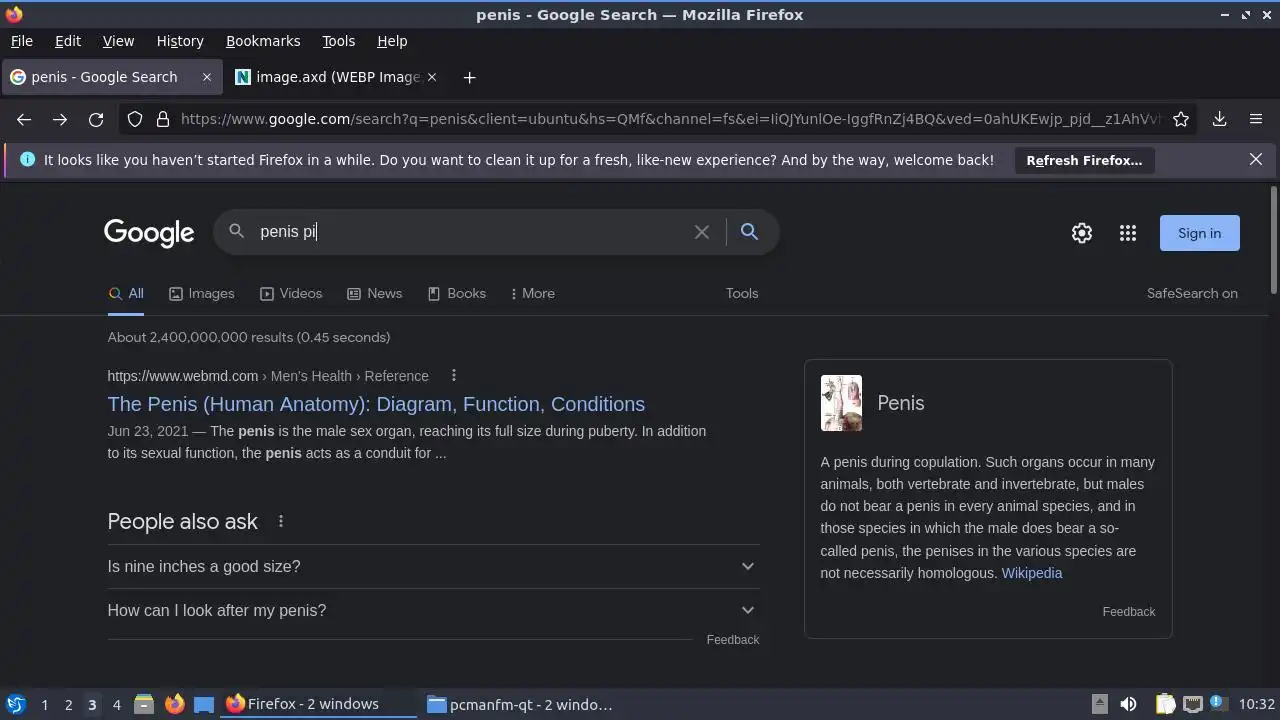Screen dimensions: 1280x720
Task: Expand 'How can I look after my penis?' question
Action: coord(433,610)
